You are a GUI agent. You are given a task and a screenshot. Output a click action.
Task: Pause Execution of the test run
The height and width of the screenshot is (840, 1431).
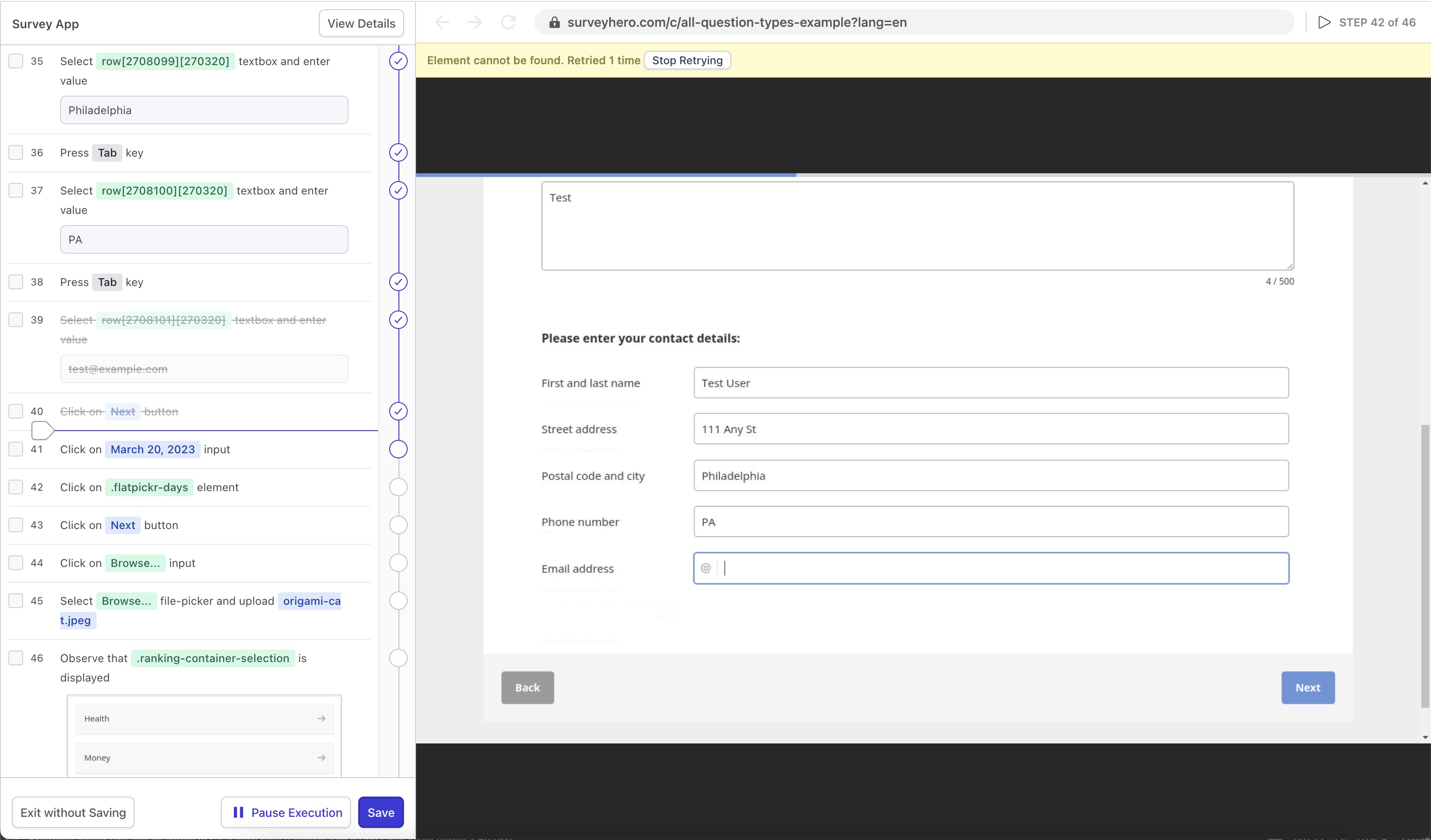pyautogui.click(x=286, y=812)
